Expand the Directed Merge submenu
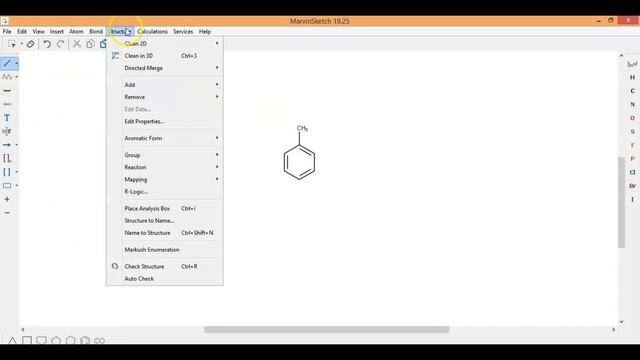The width and height of the screenshot is (640, 360). coord(164,68)
